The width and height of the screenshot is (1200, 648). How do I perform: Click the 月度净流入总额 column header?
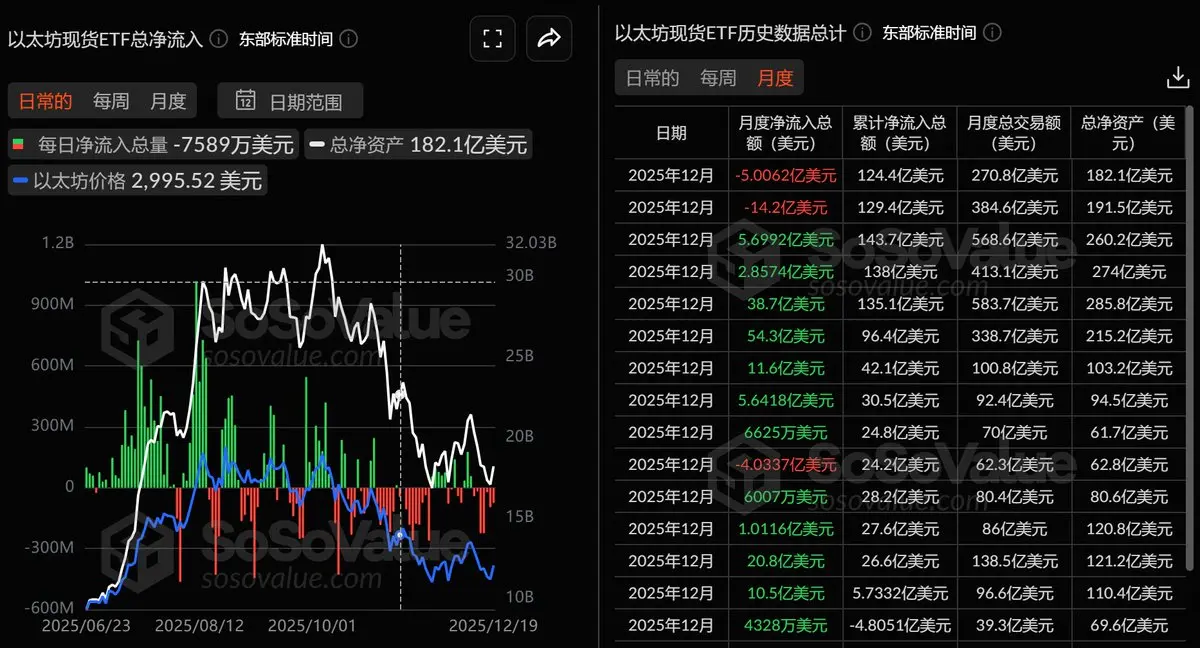click(x=785, y=132)
